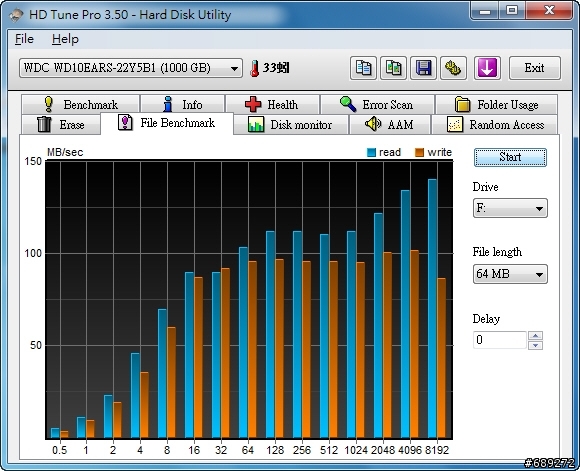
Task: Open the options wrench toolbar icon
Action: point(453,68)
